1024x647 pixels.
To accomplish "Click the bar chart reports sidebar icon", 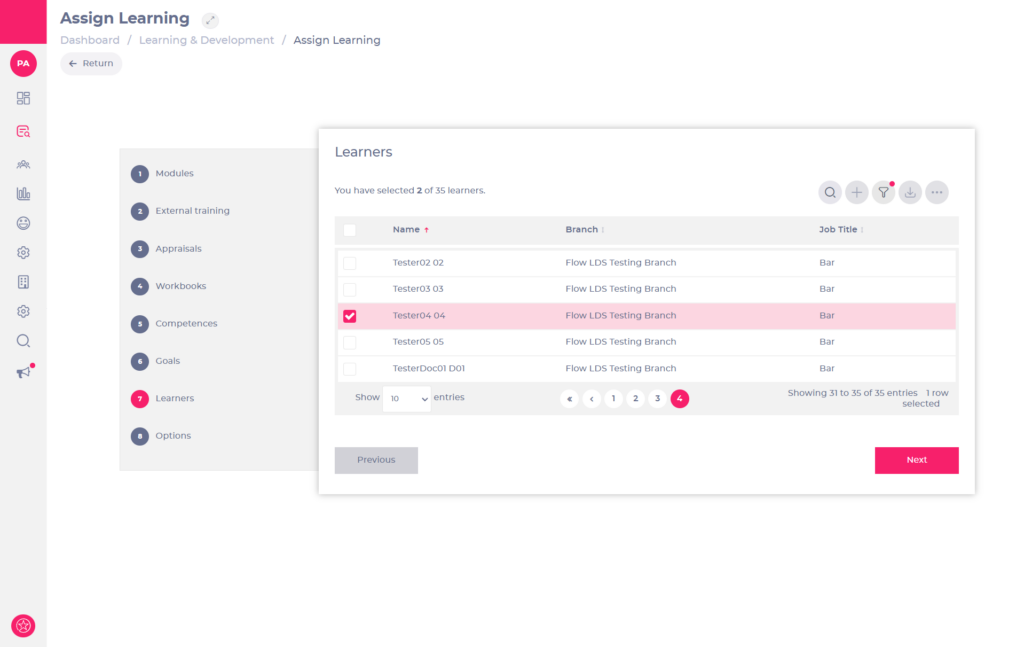I will 23,194.
